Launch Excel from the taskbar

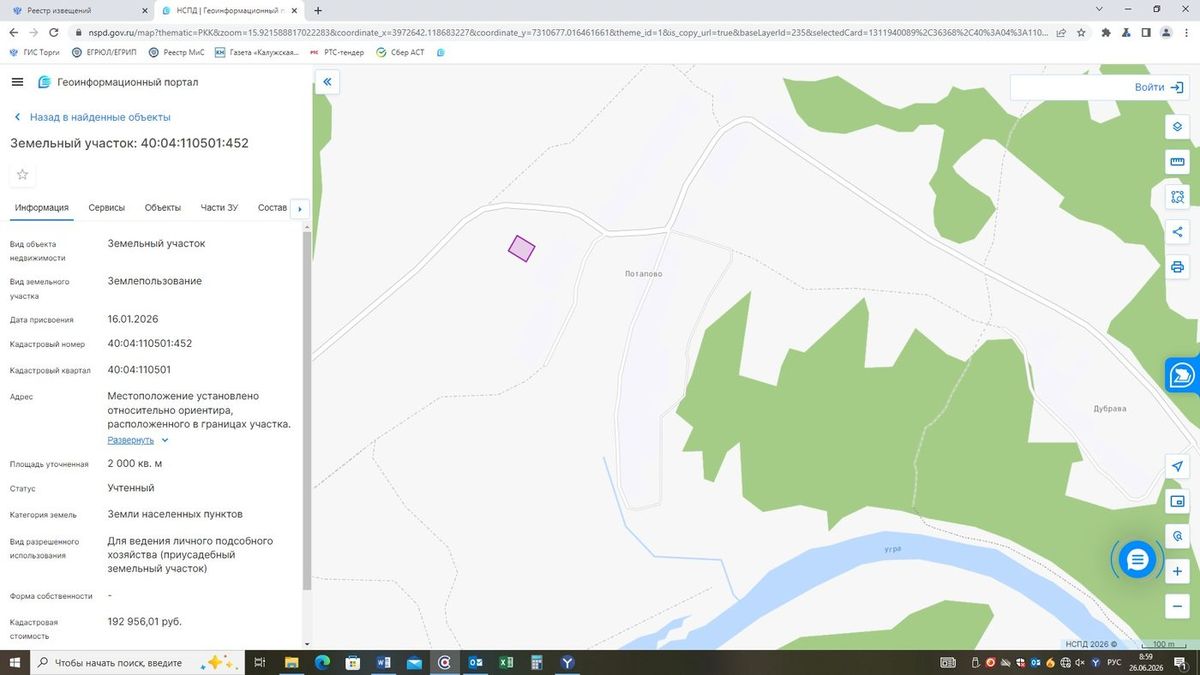(x=506, y=662)
